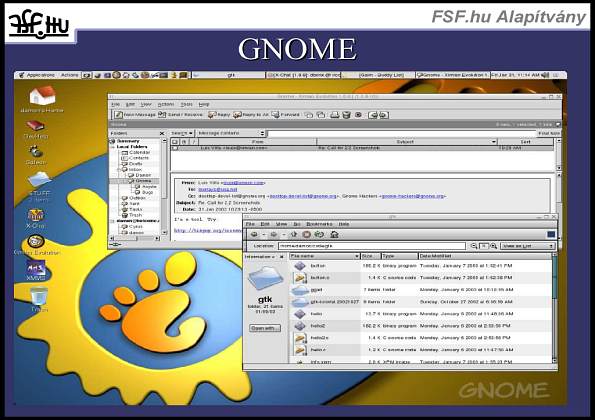The height and width of the screenshot is (420, 595).
Task: Click the To address link
Action: point(218,189)
